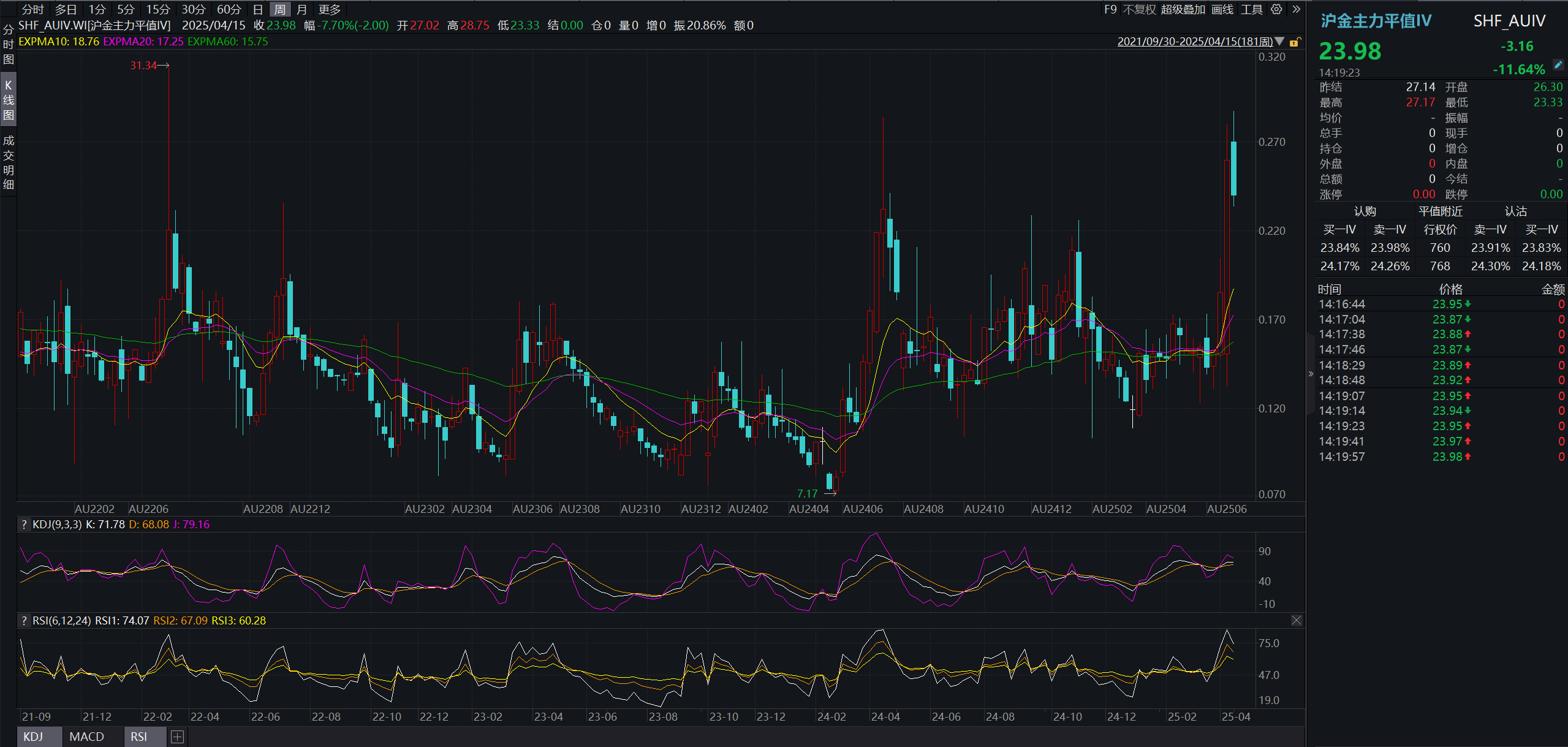Open the 不复权 adjustment dropdown

1139,9
